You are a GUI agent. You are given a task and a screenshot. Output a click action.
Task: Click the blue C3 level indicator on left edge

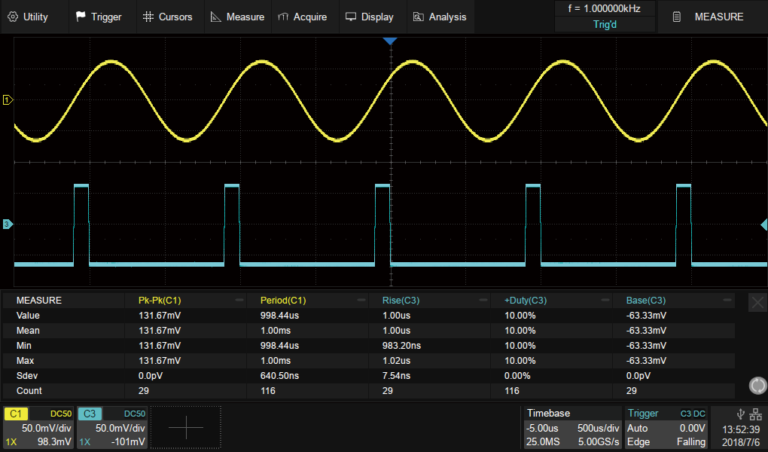8,224
